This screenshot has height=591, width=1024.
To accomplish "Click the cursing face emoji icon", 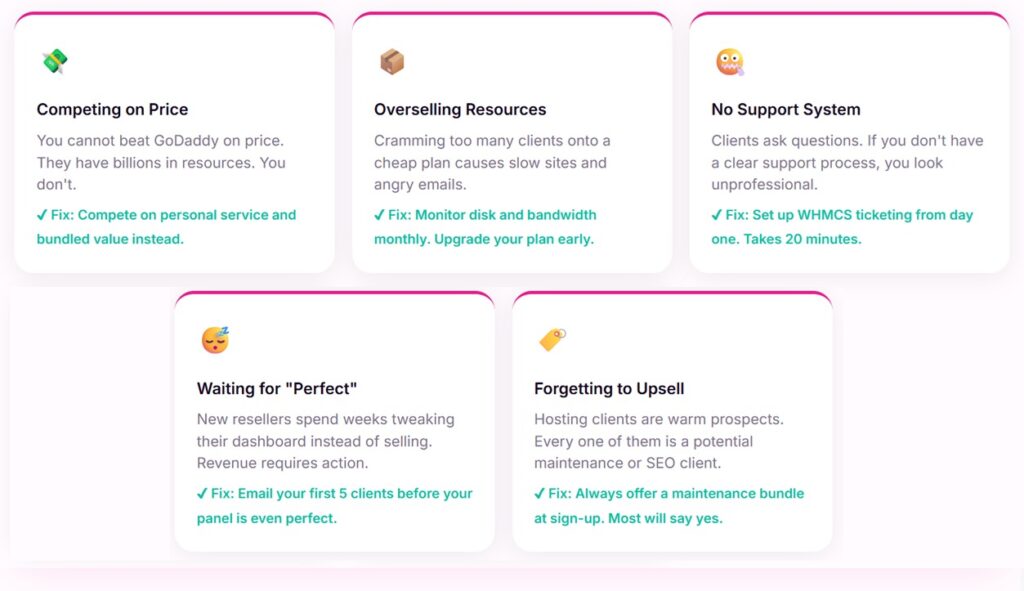I will click(x=729, y=62).
